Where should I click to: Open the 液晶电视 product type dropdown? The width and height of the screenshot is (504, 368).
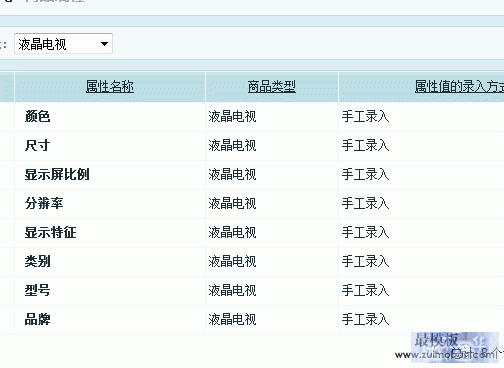point(63,44)
